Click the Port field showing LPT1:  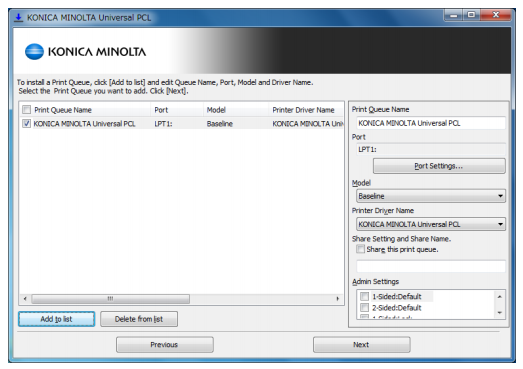pos(431,149)
